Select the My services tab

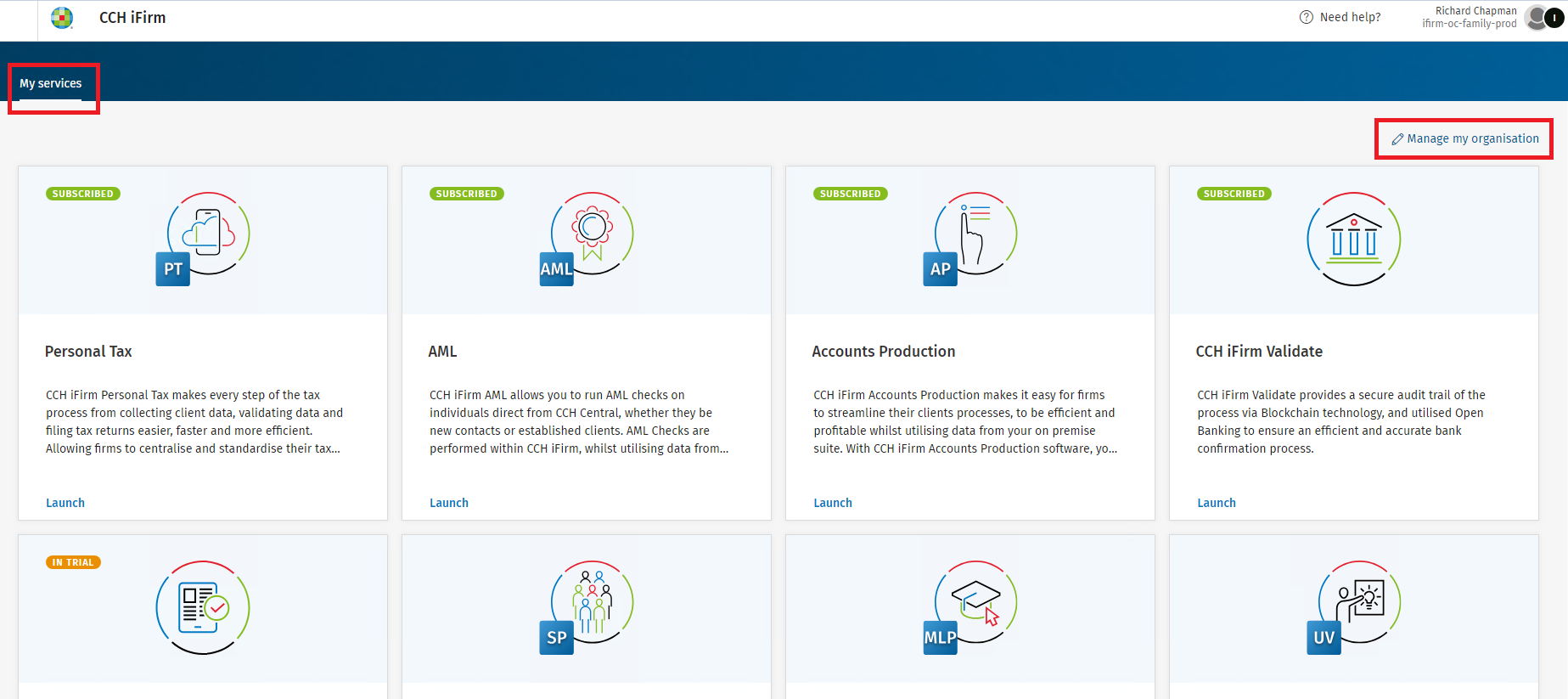(x=51, y=84)
